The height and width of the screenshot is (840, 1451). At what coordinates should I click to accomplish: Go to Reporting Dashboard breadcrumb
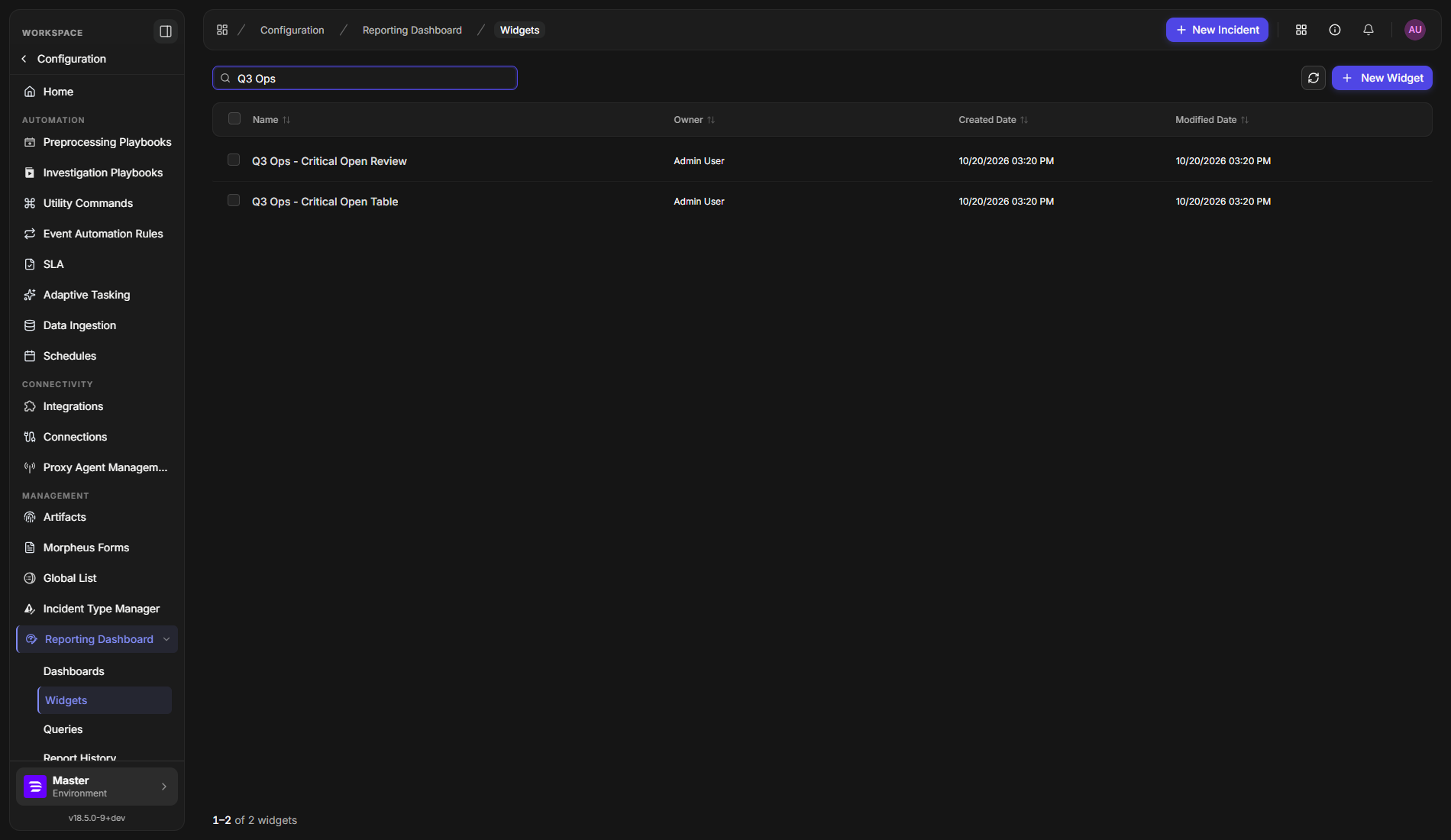(x=412, y=30)
